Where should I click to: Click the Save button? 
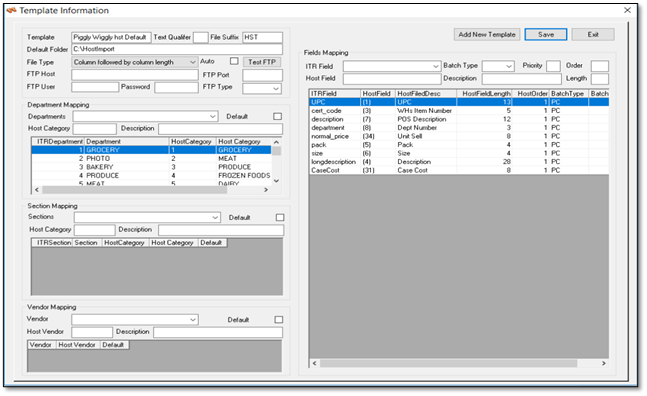click(x=545, y=35)
